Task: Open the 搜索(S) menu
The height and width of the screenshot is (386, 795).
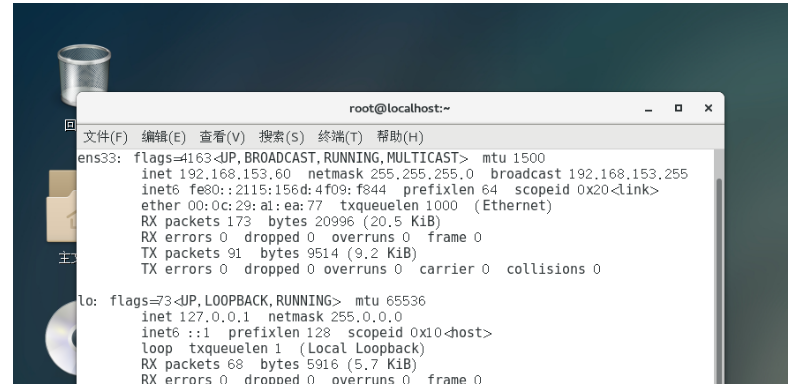Action: (281, 137)
